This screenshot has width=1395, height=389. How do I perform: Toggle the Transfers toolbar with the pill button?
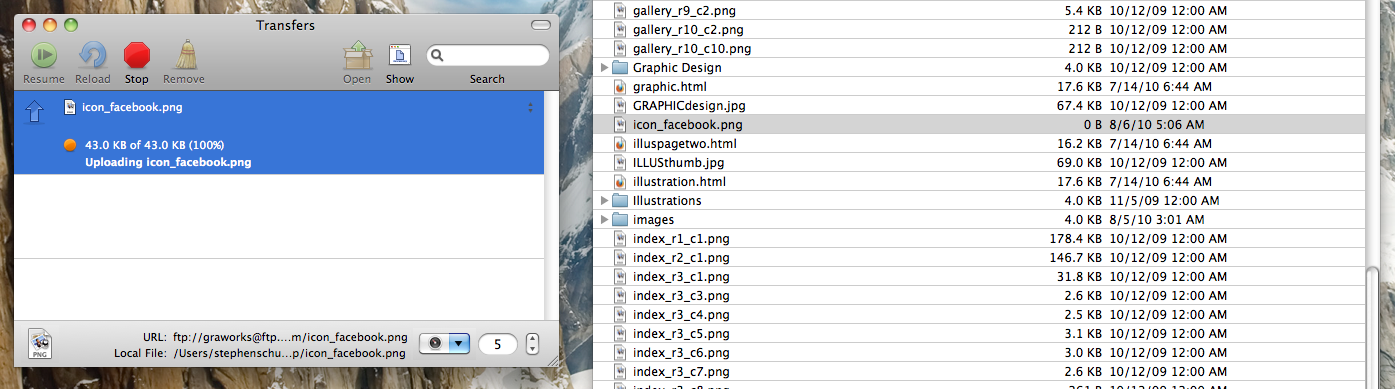click(540, 24)
